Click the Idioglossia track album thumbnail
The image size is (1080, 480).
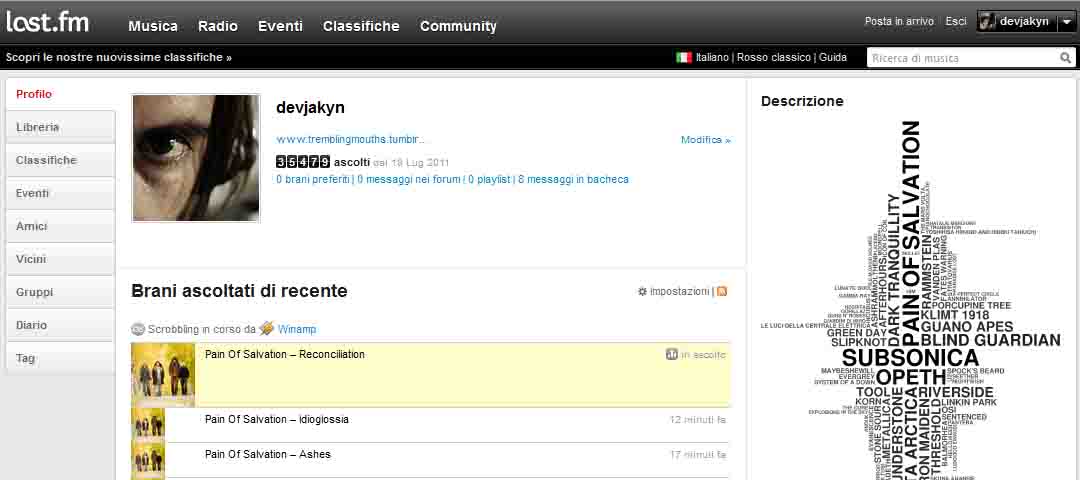[x=148, y=425]
